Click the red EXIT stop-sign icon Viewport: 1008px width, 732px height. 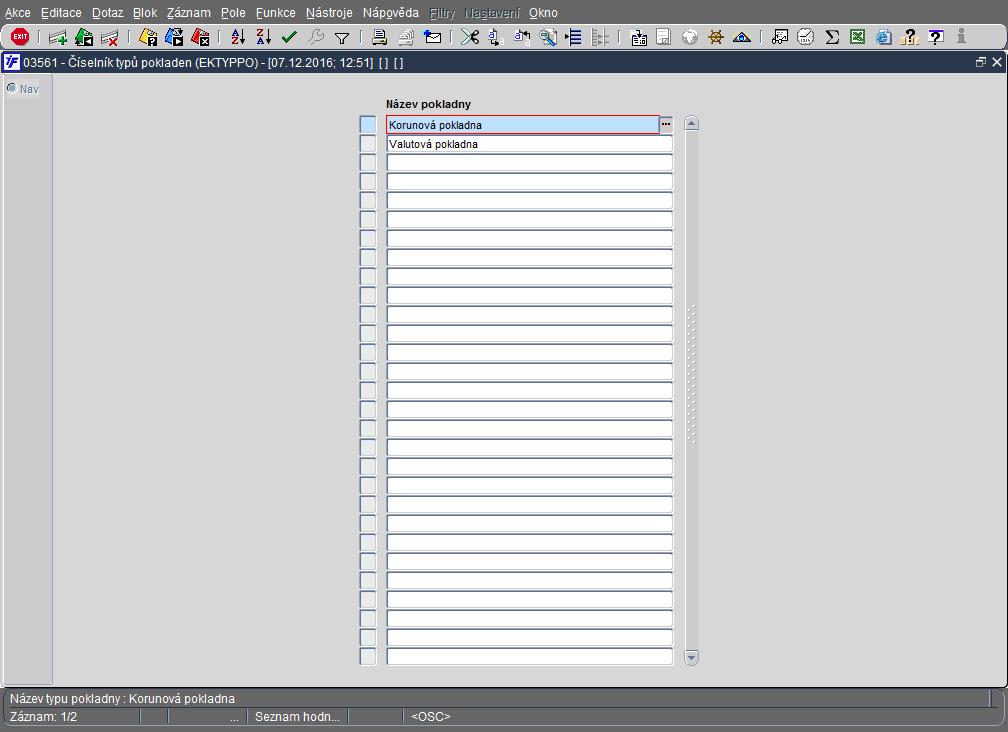(x=20, y=37)
